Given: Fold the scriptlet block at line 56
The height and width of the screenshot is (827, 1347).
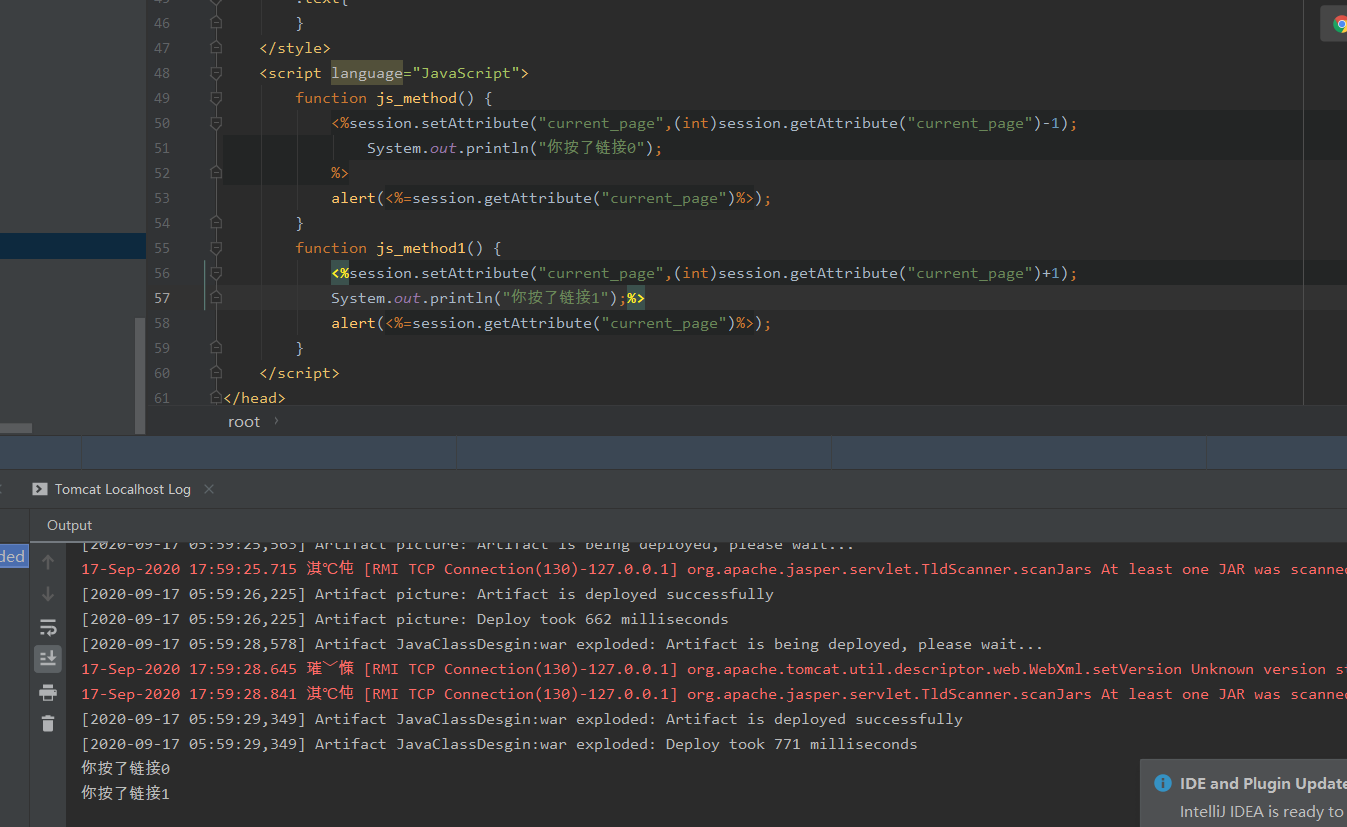Looking at the screenshot, I should pos(216,273).
